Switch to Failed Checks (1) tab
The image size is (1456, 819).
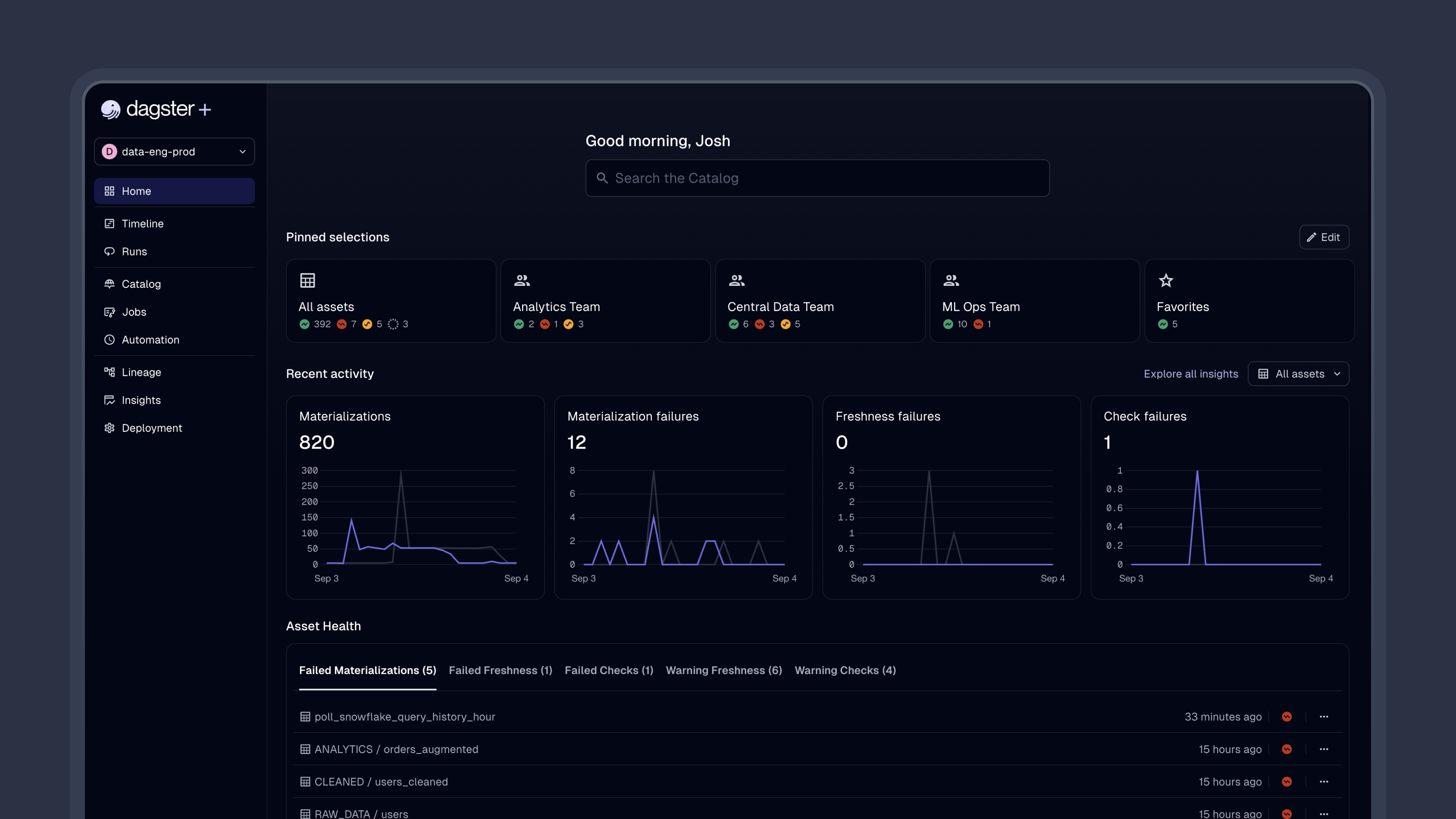click(x=609, y=670)
